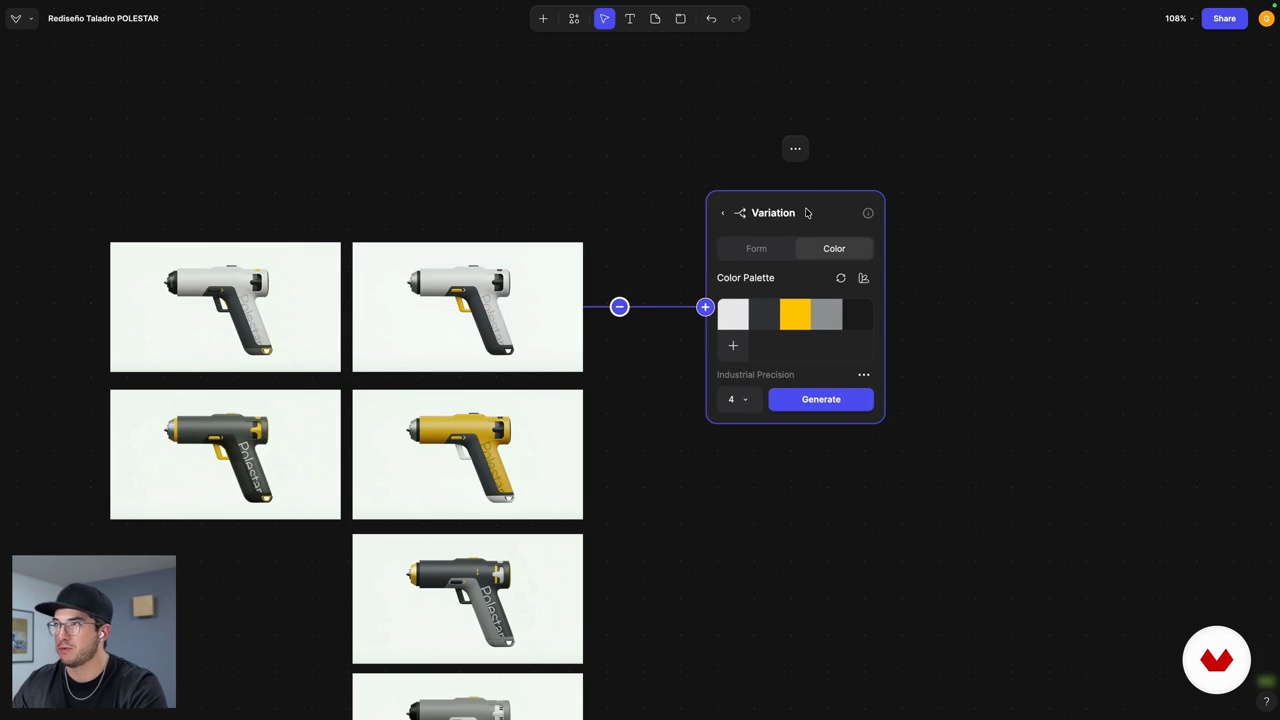Add a new color to the palette

click(733, 346)
